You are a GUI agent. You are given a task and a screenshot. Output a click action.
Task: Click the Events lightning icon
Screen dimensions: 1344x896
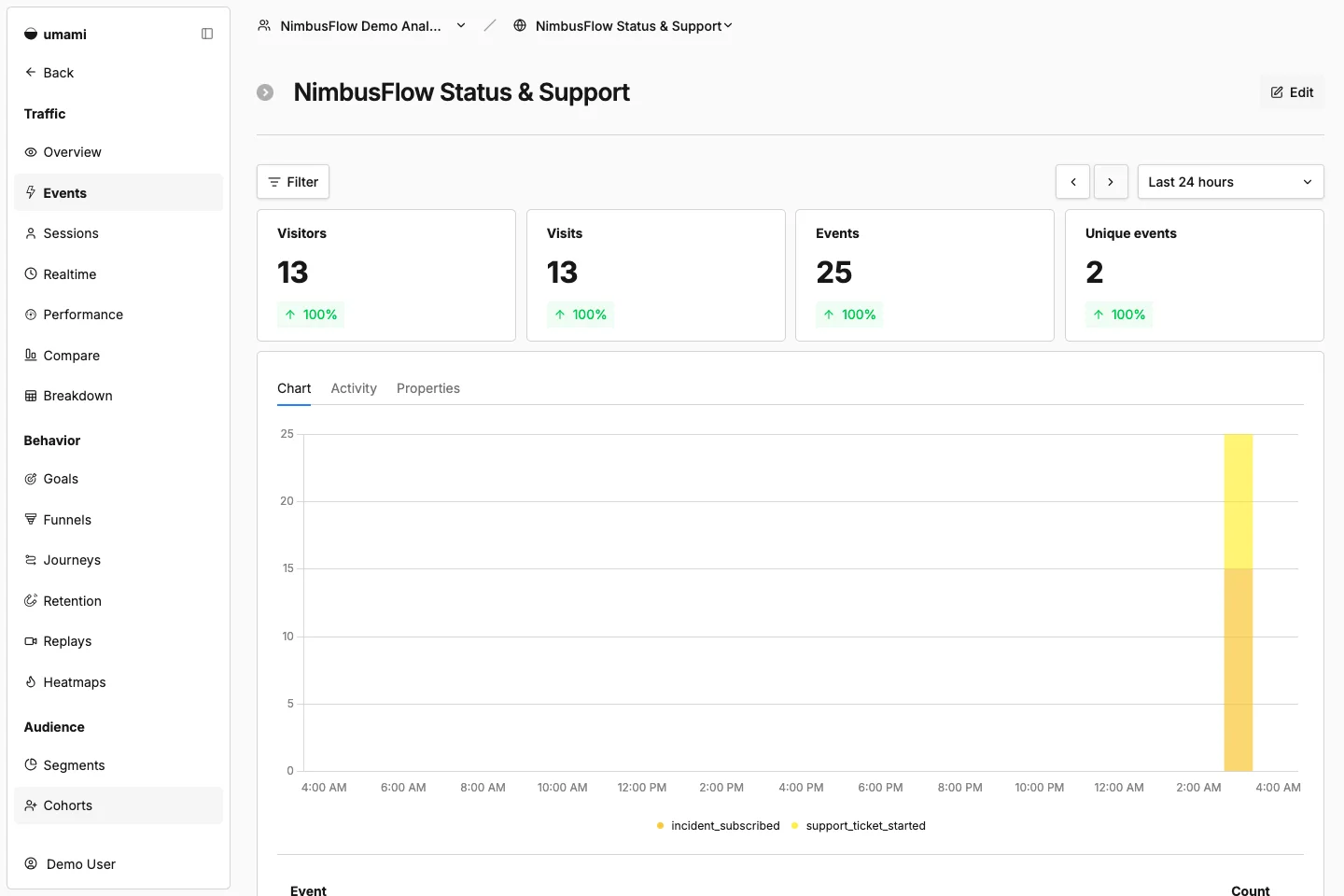tap(31, 192)
